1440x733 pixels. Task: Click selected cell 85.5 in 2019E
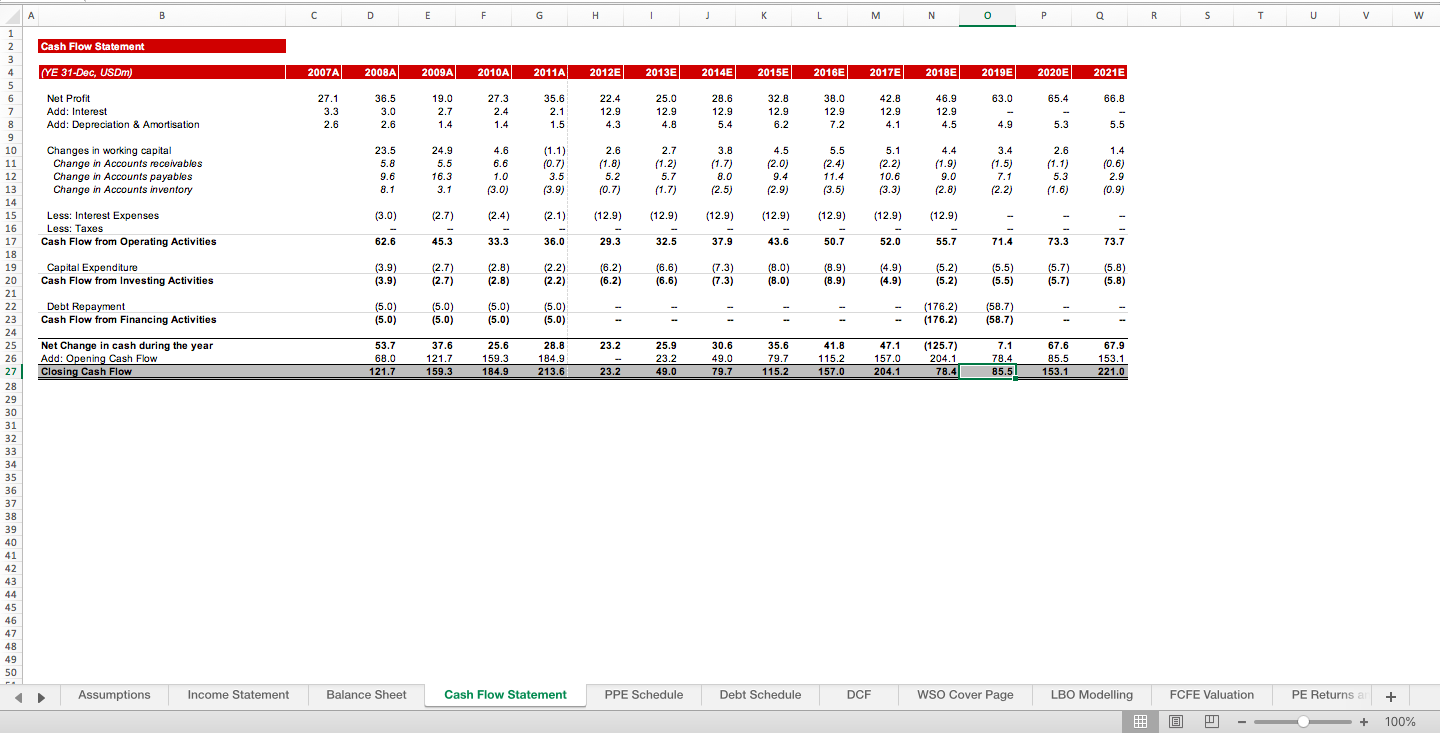coord(988,372)
